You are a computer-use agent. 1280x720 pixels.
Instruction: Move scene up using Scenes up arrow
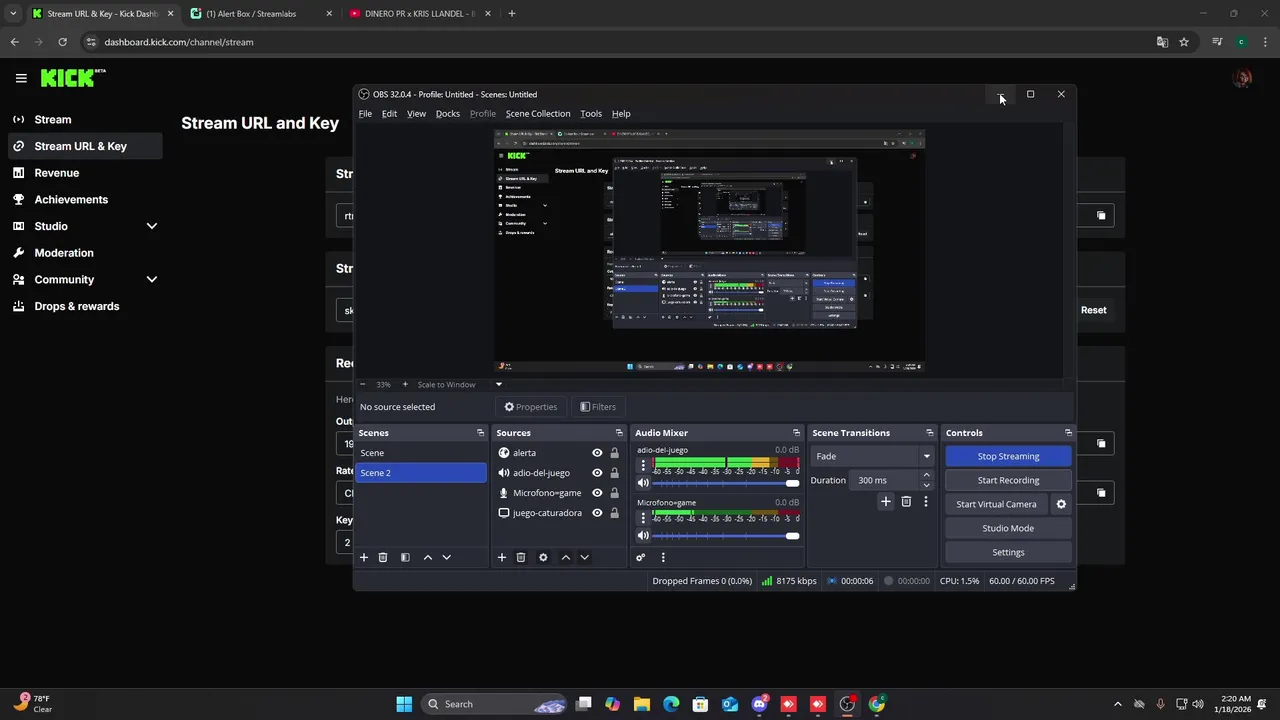428,557
